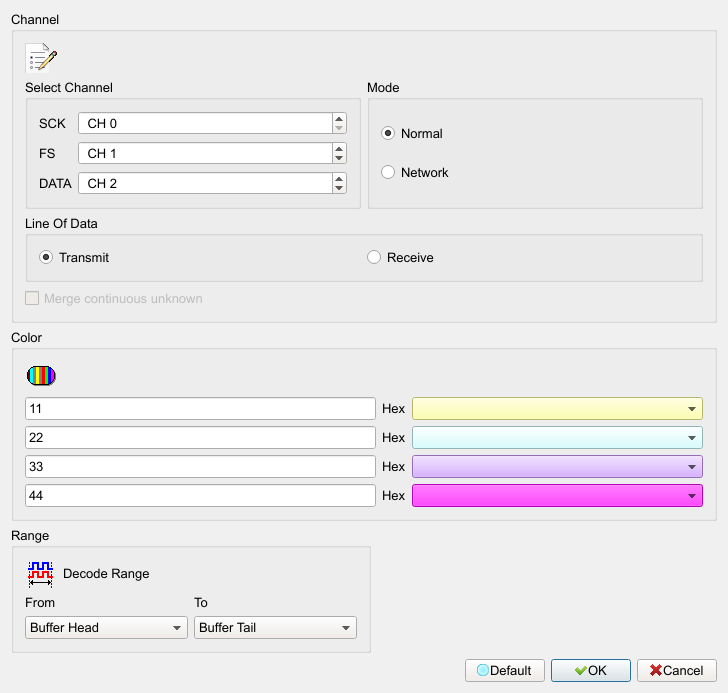728x693 pixels.
Task: Click the color value field containing 33
Action: [200, 466]
